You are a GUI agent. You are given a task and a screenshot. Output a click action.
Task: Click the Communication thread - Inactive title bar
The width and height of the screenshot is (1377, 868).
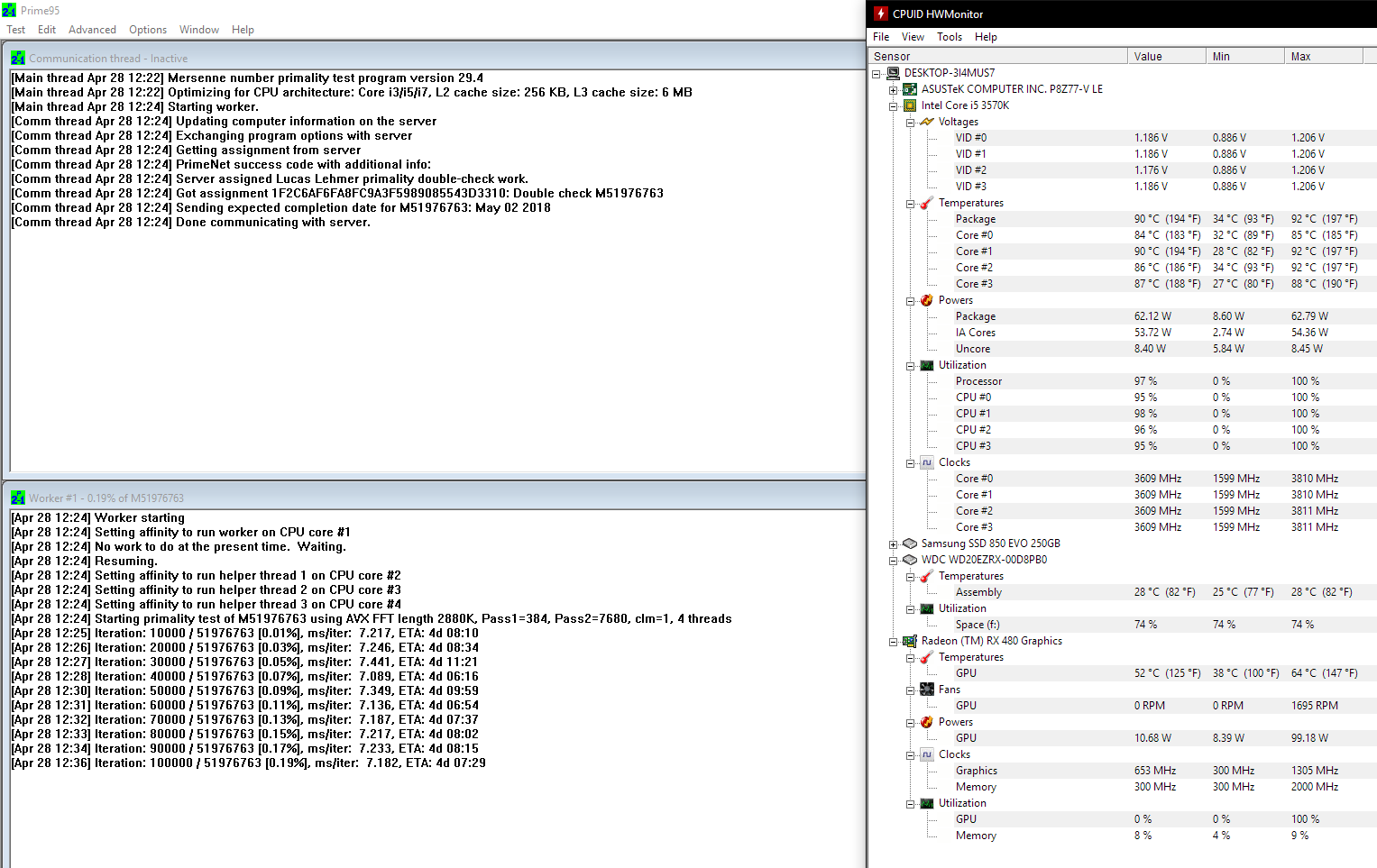click(436, 58)
